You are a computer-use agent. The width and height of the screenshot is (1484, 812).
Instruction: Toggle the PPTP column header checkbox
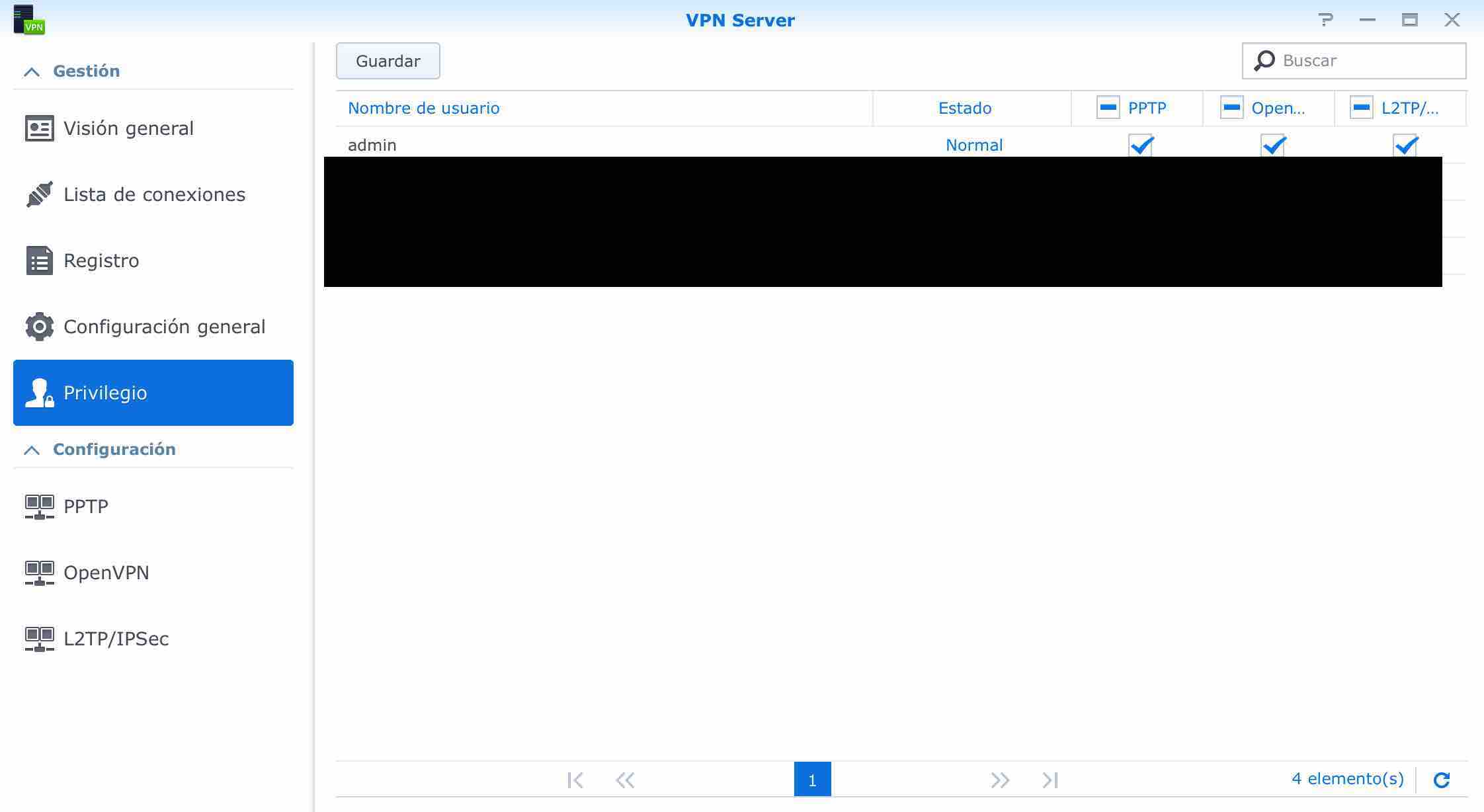[x=1108, y=108]
